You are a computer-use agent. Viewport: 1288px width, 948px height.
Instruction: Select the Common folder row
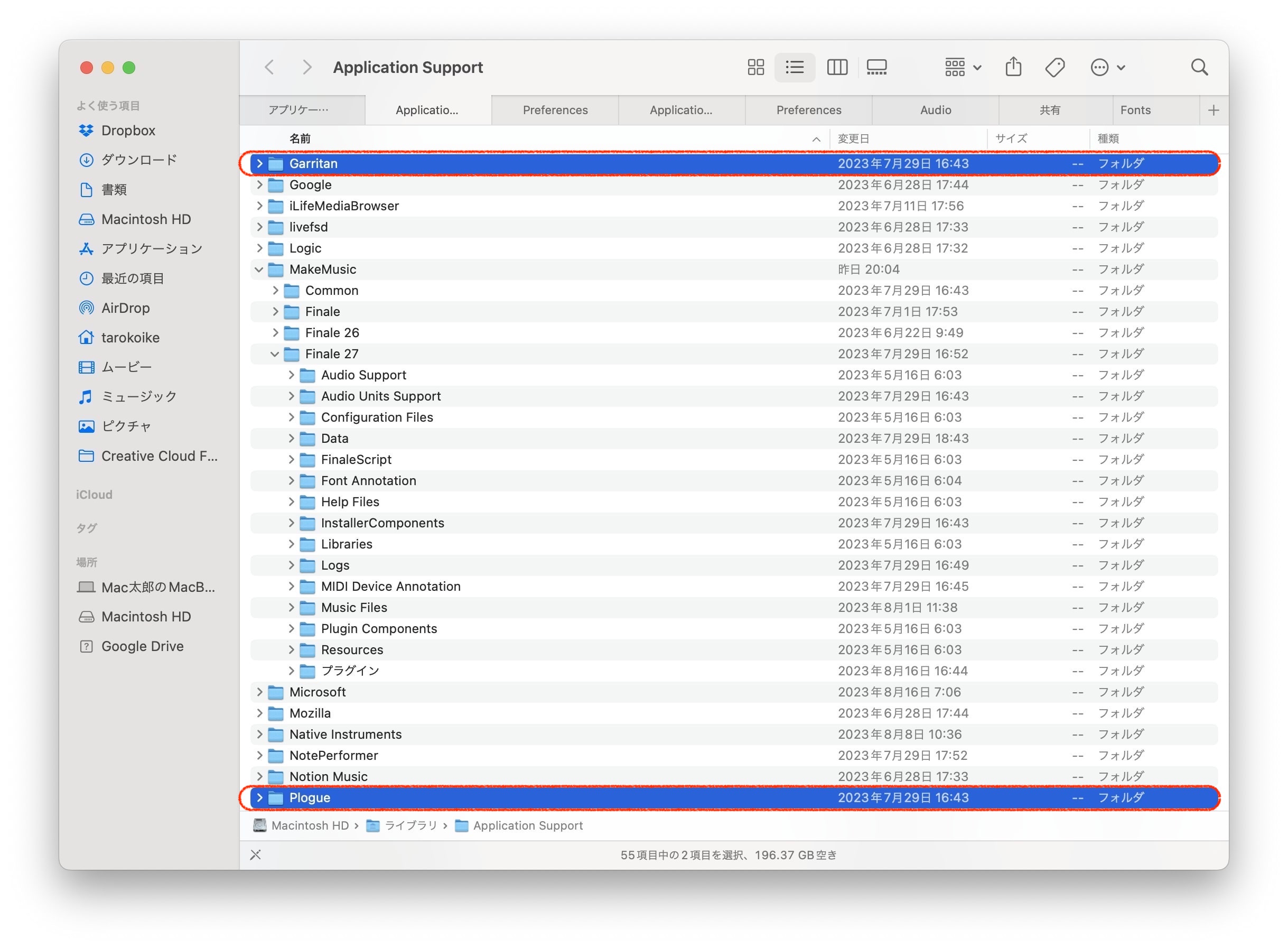coord(734,290)
